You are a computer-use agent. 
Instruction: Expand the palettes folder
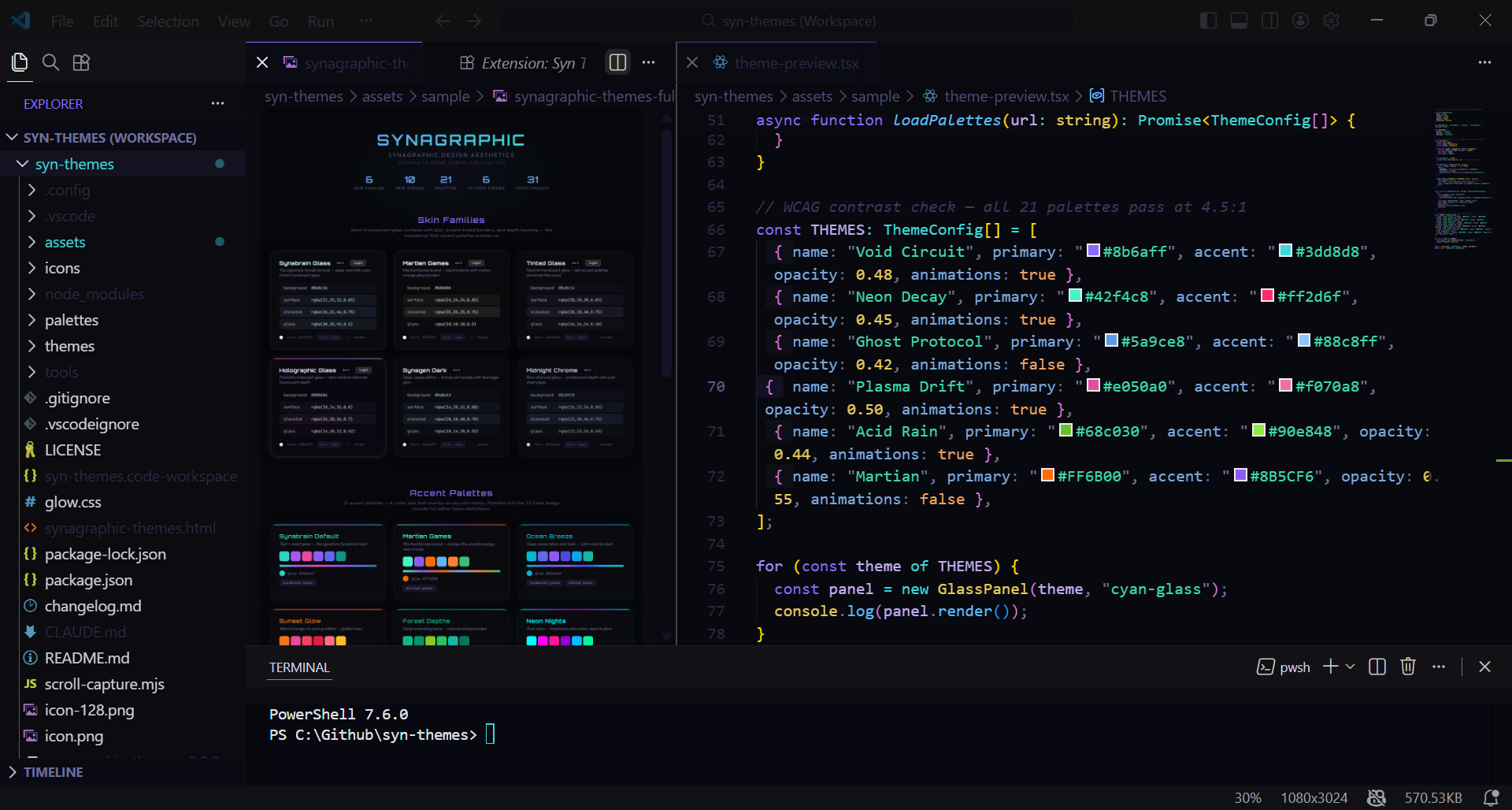[x=32, y=319]
